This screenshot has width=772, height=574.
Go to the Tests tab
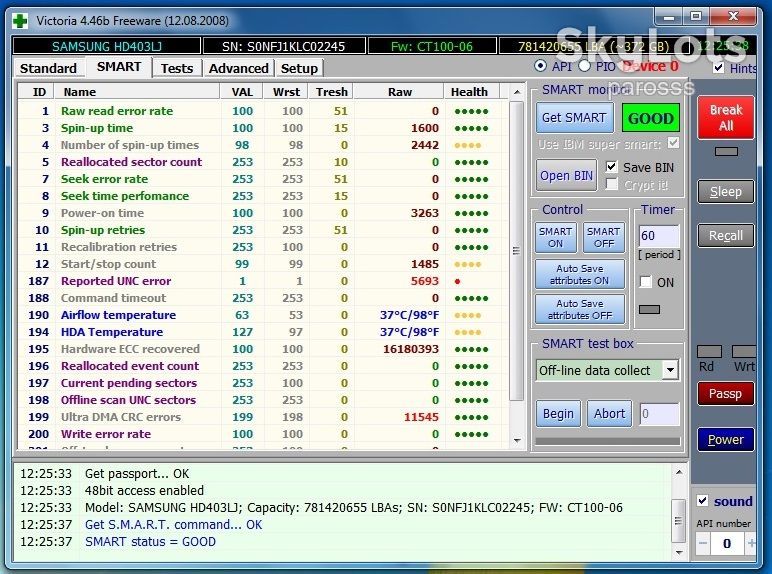[x=177, y=68]
